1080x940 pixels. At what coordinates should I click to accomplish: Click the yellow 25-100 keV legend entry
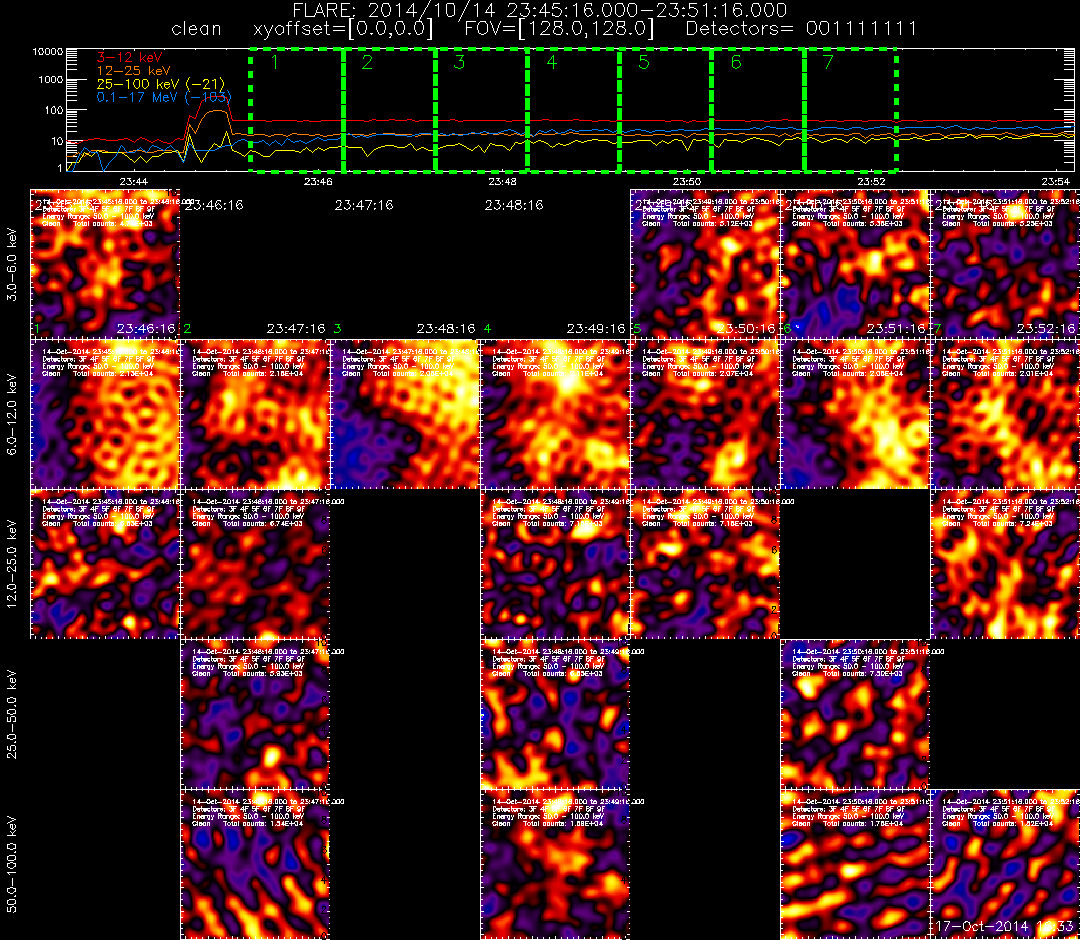[x=160, y=84]
